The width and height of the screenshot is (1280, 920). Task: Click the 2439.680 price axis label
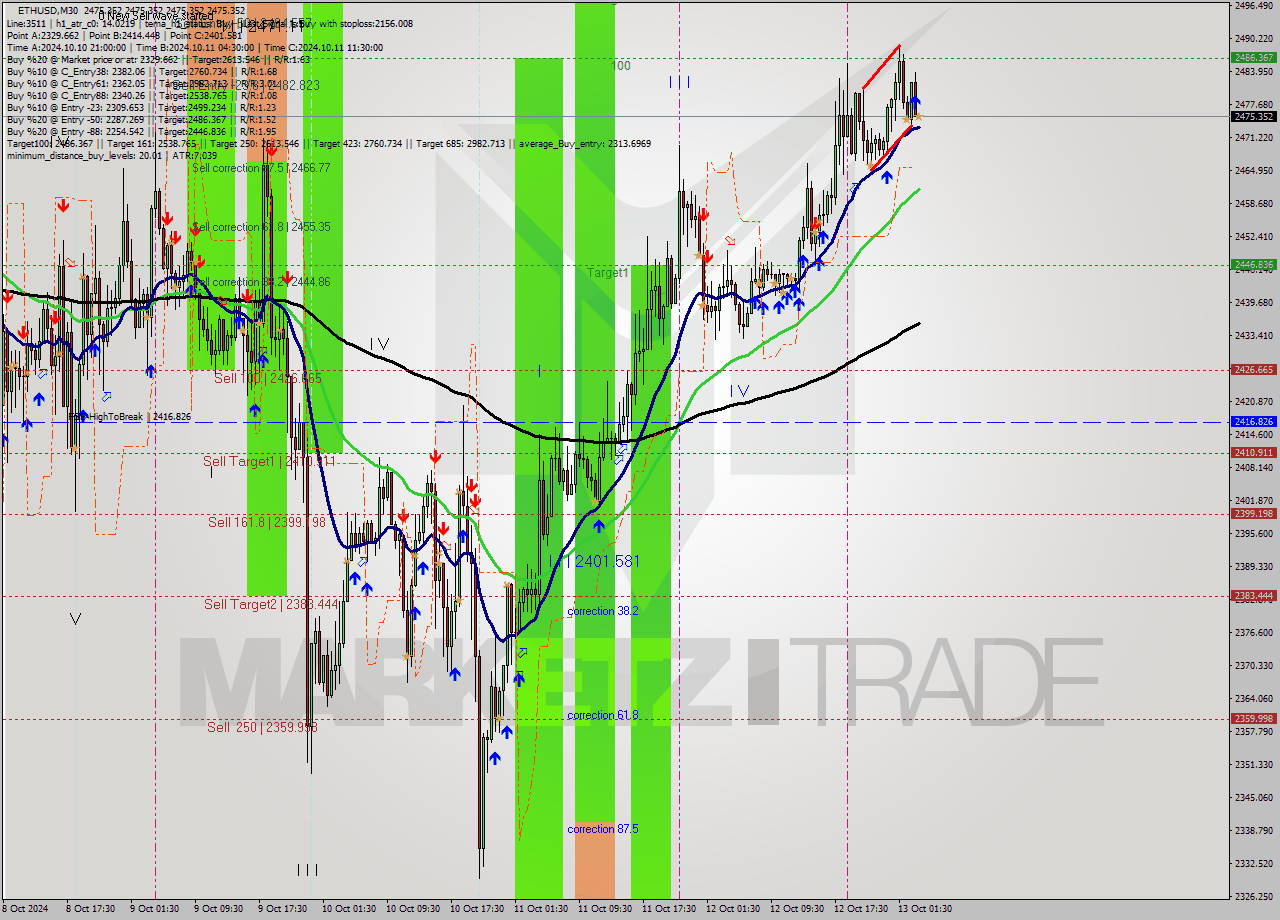1253,303
